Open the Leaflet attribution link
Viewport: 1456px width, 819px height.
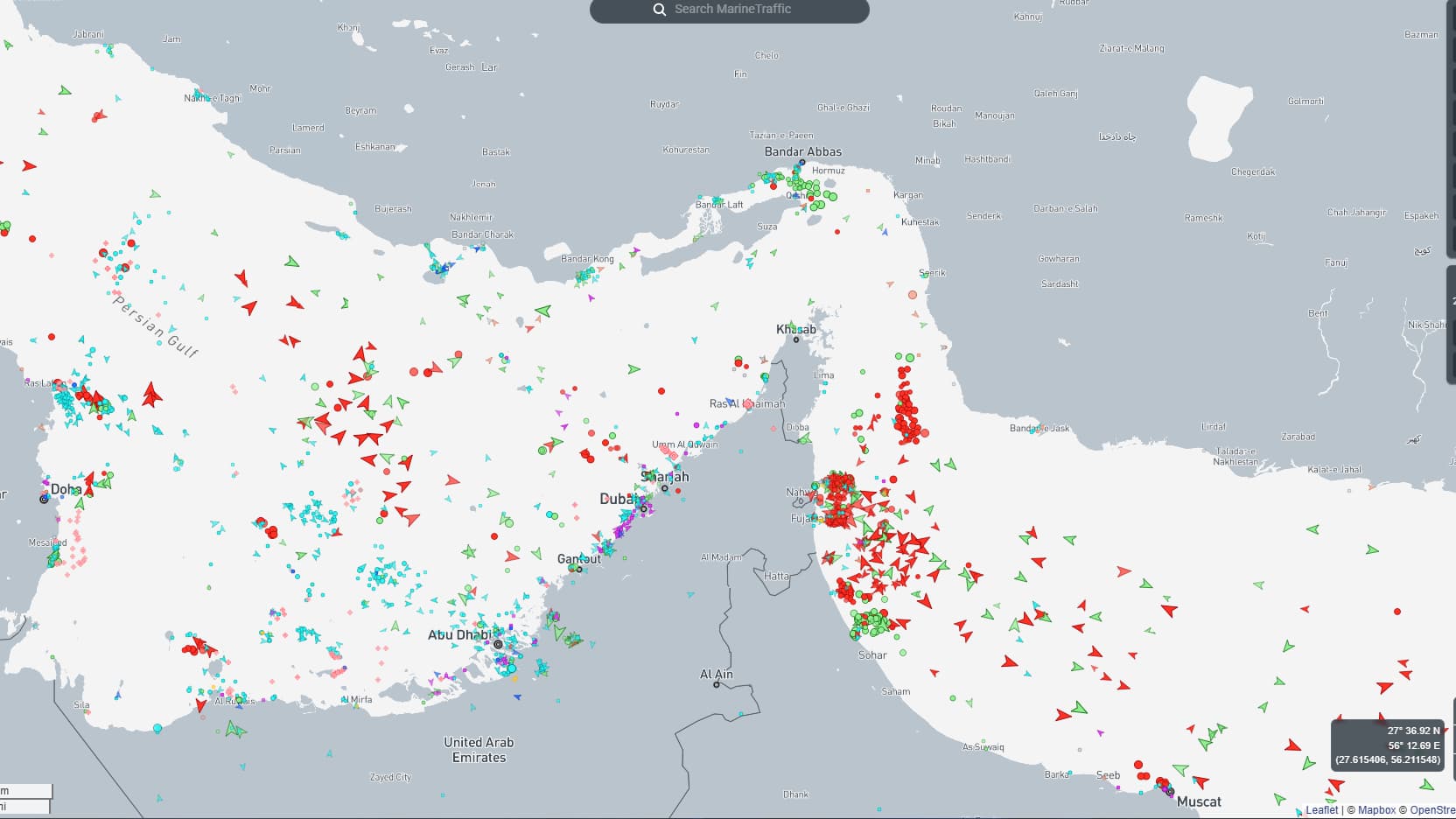pos(1321,810)
